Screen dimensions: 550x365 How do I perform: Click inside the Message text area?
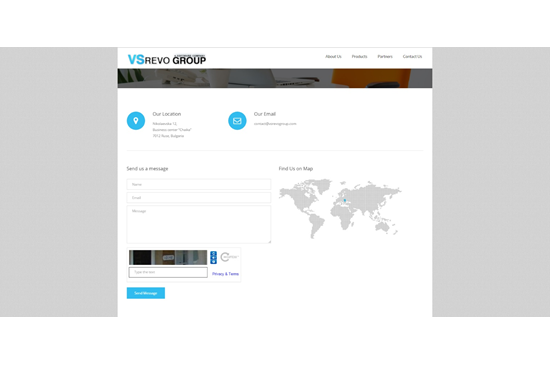coord(199,224)
